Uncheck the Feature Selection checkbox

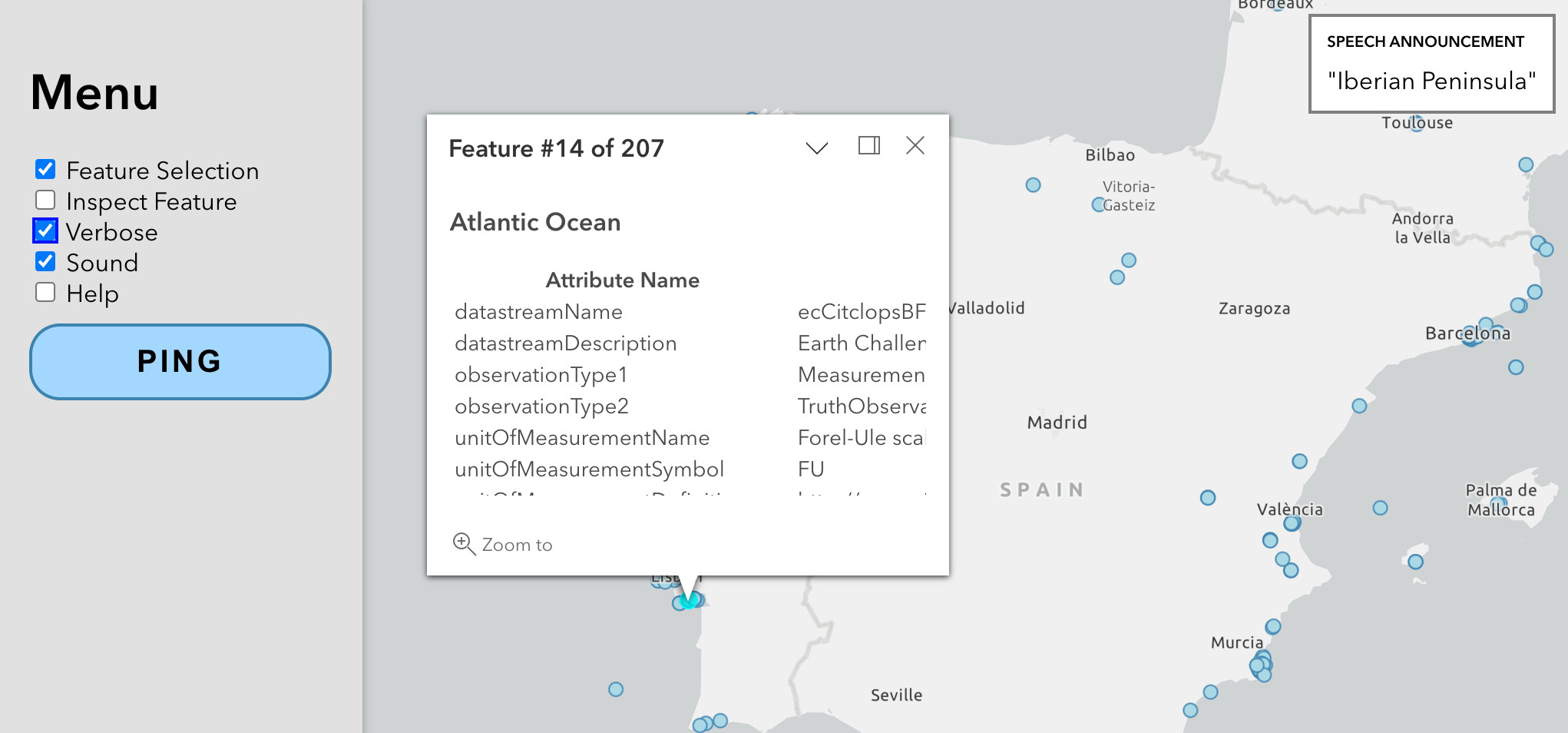(45, 170)
